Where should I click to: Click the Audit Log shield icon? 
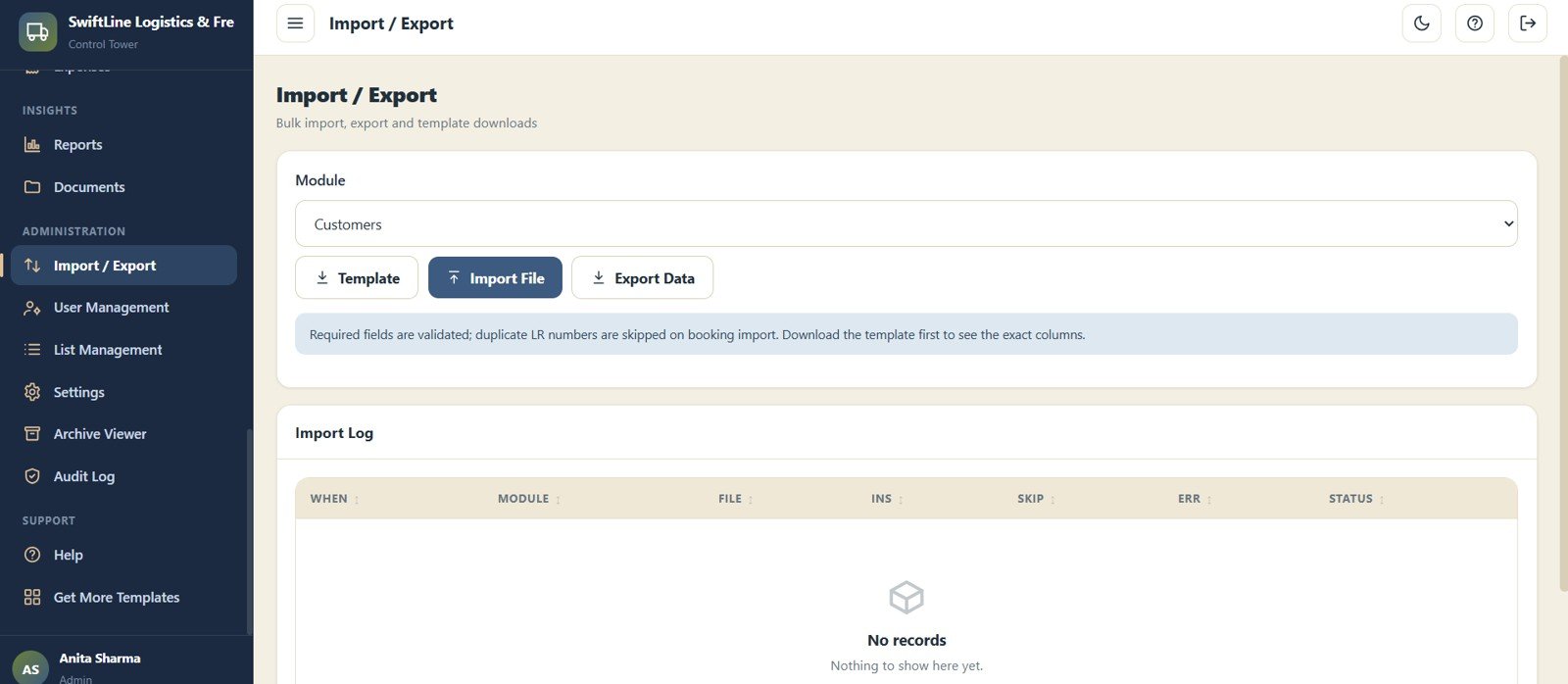32,476
